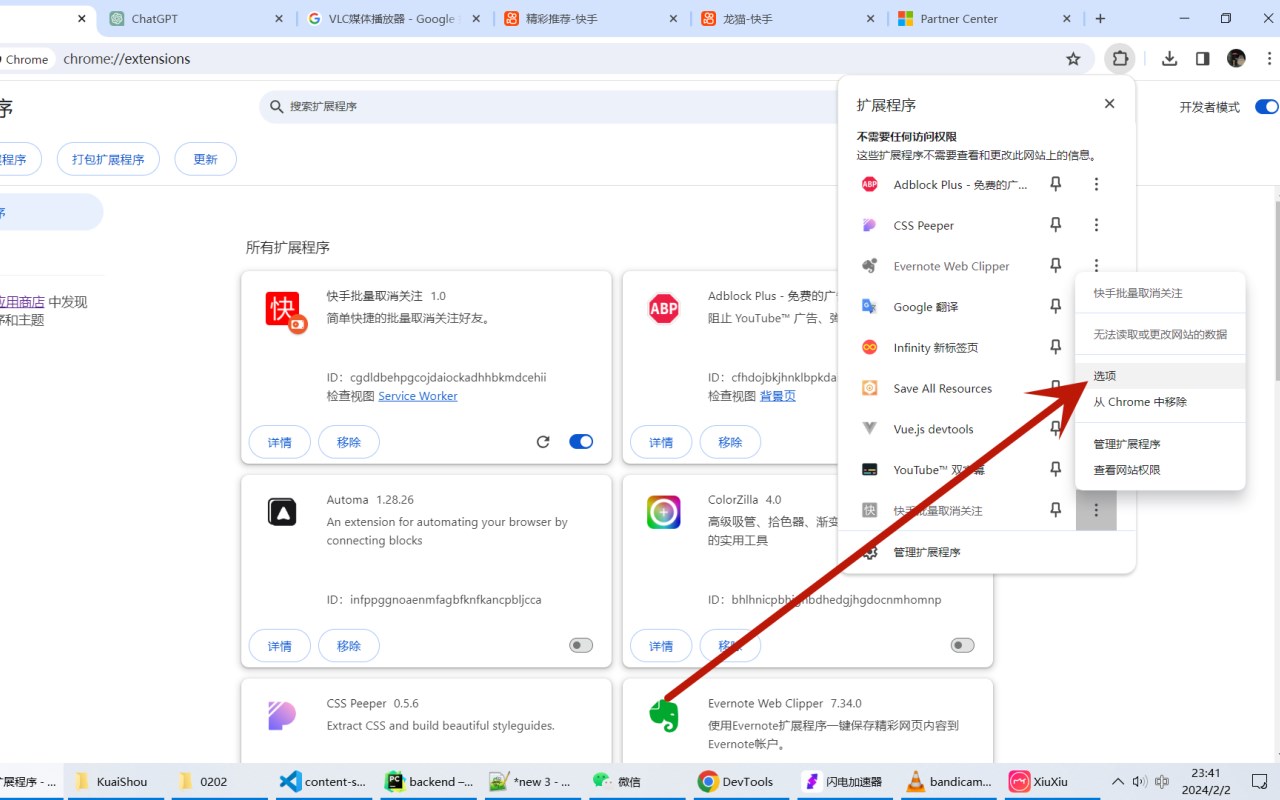1280x800 pixels.
Task: Choose 管理扩展程序 in the context menu
Action: [1160, 444]
